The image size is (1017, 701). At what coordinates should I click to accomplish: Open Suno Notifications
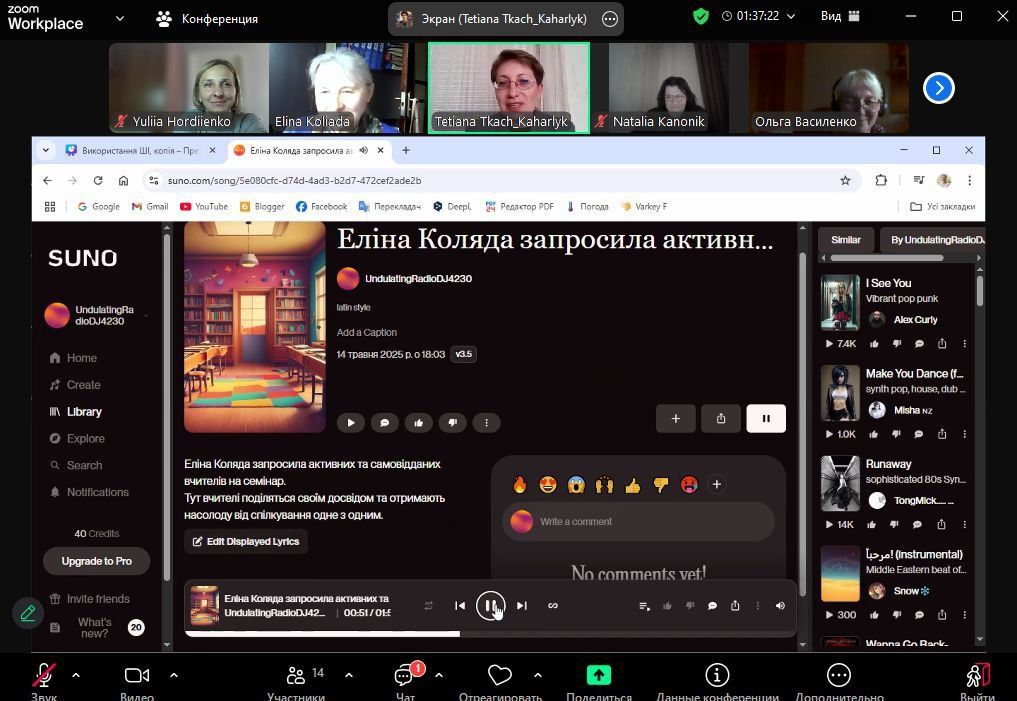89,492
